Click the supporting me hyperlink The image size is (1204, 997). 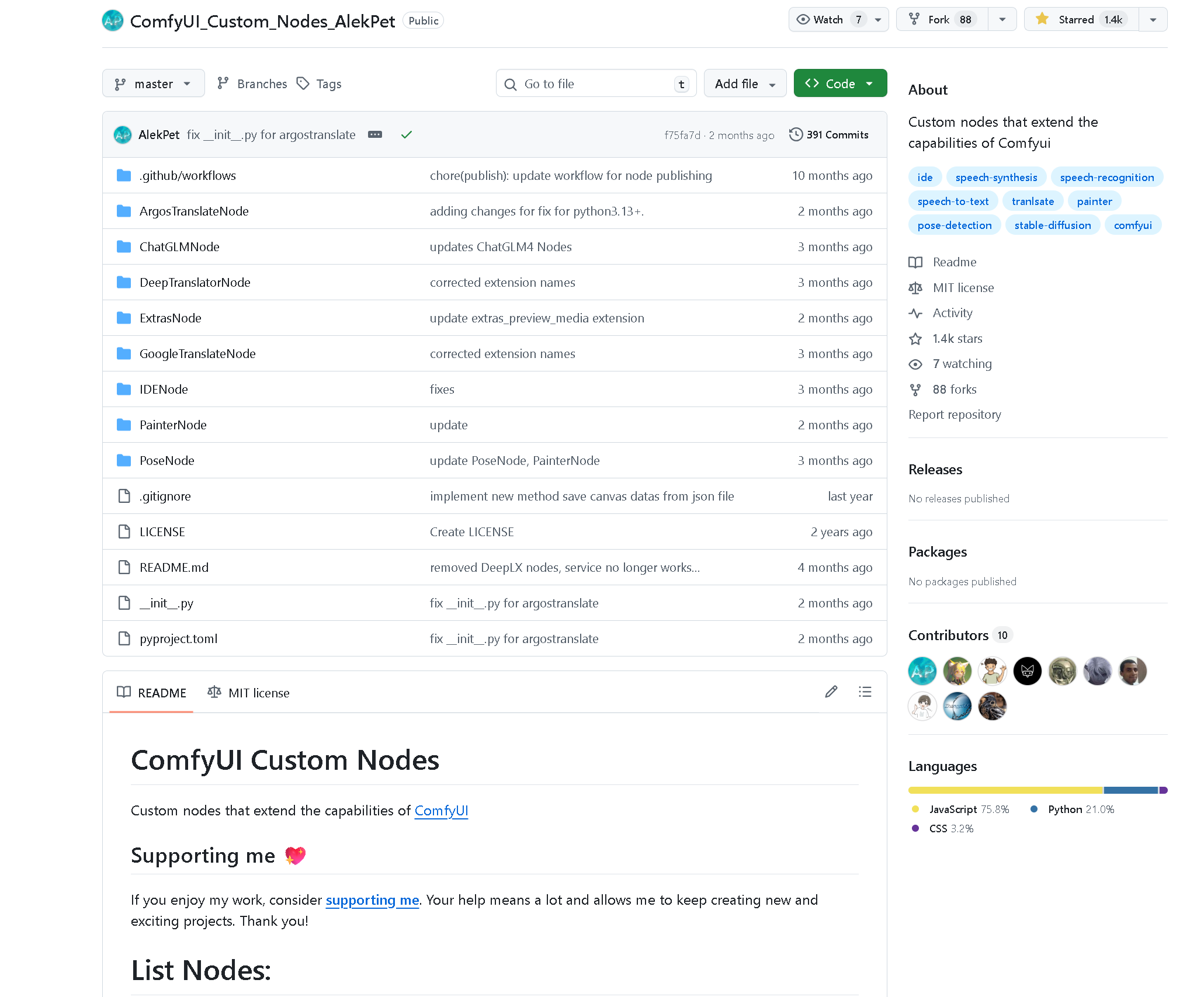pyautogui.click(x=372, y=900)
